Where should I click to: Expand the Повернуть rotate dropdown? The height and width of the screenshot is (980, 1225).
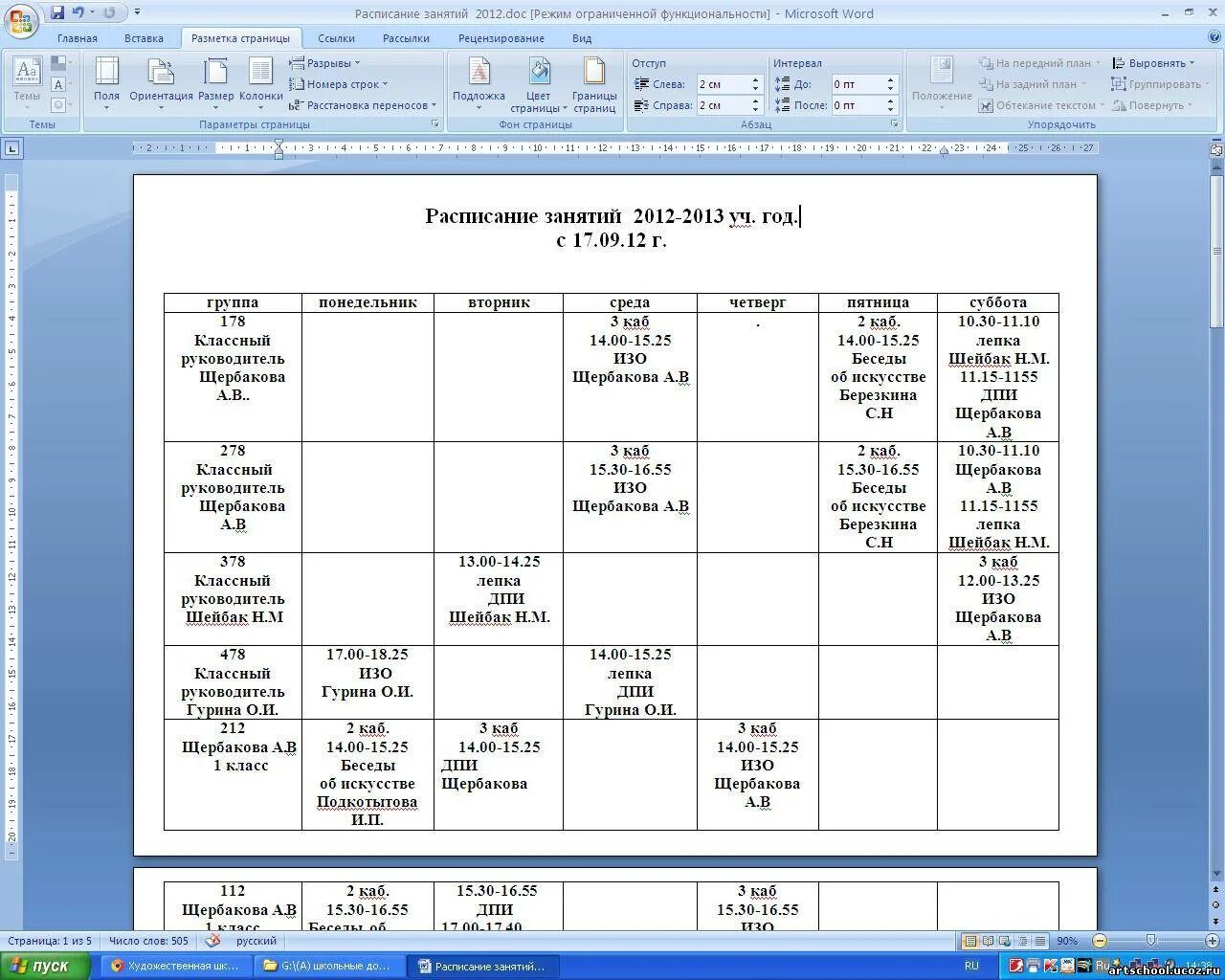1152,105
